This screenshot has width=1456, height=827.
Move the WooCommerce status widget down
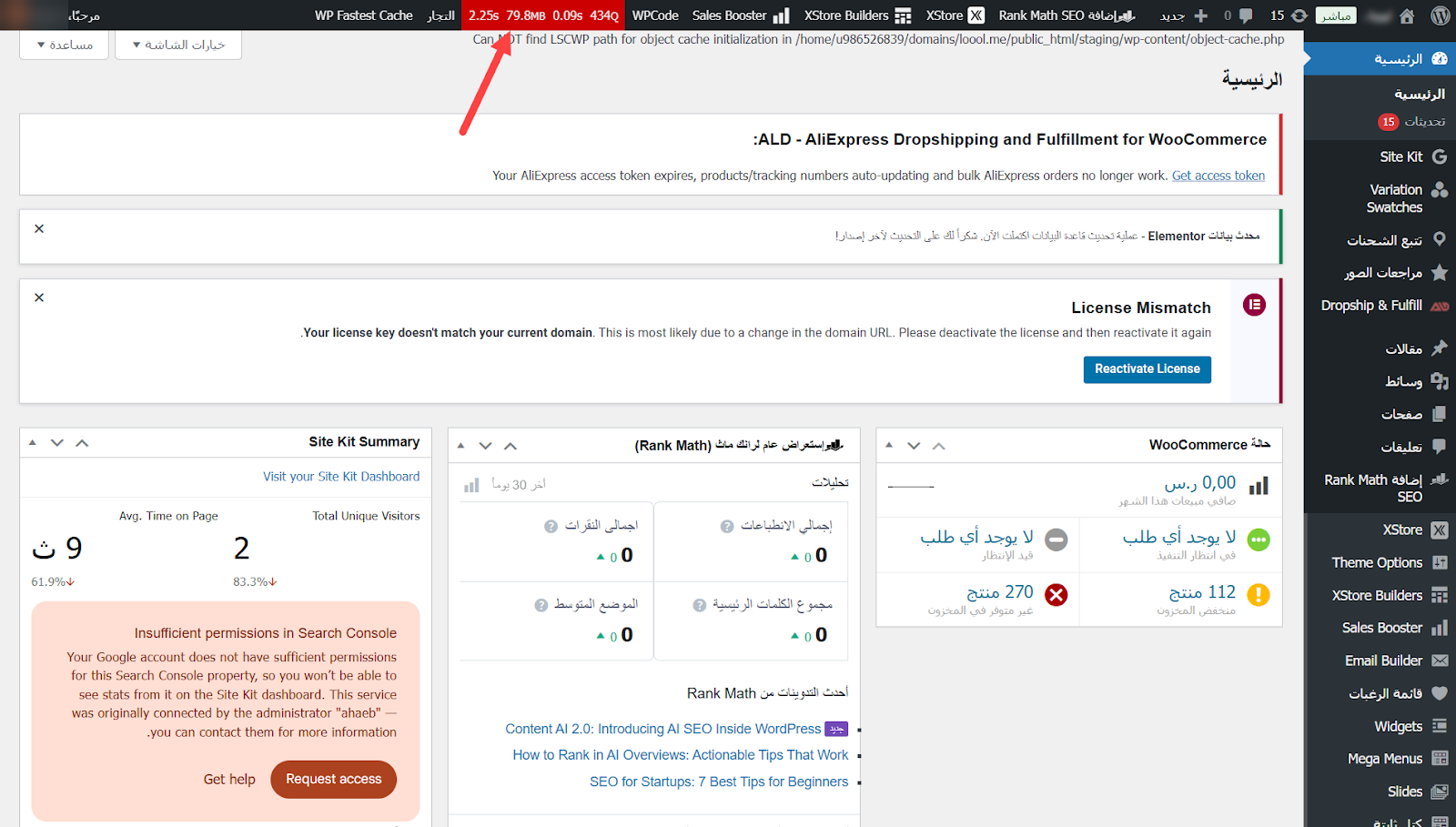914,445
